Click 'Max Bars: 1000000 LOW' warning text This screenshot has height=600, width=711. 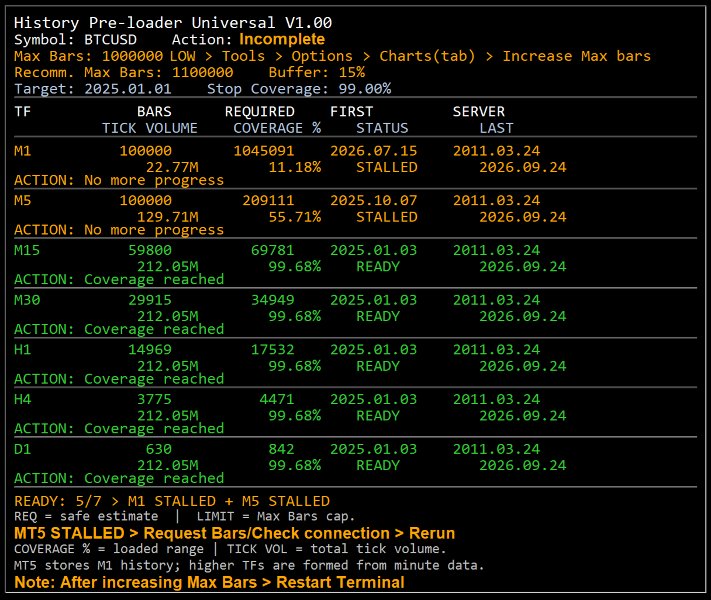[105, 56]
